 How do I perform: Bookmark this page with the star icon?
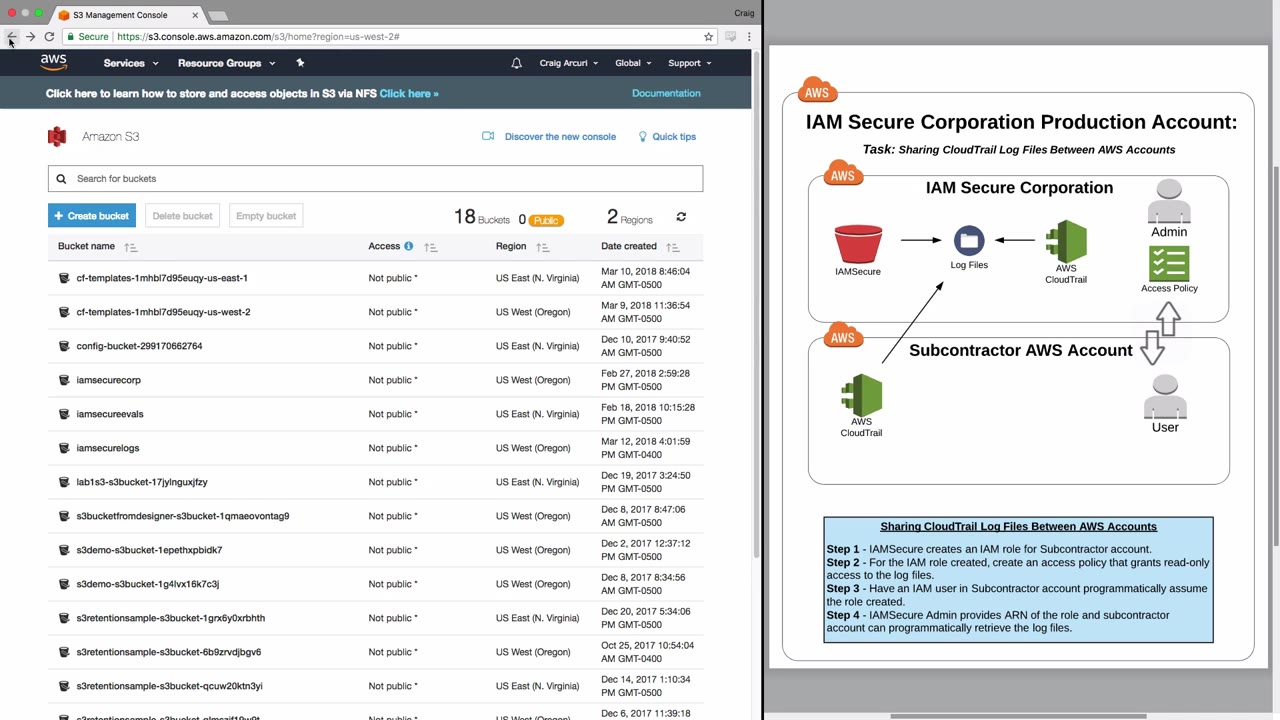click(x=708, y=37)
